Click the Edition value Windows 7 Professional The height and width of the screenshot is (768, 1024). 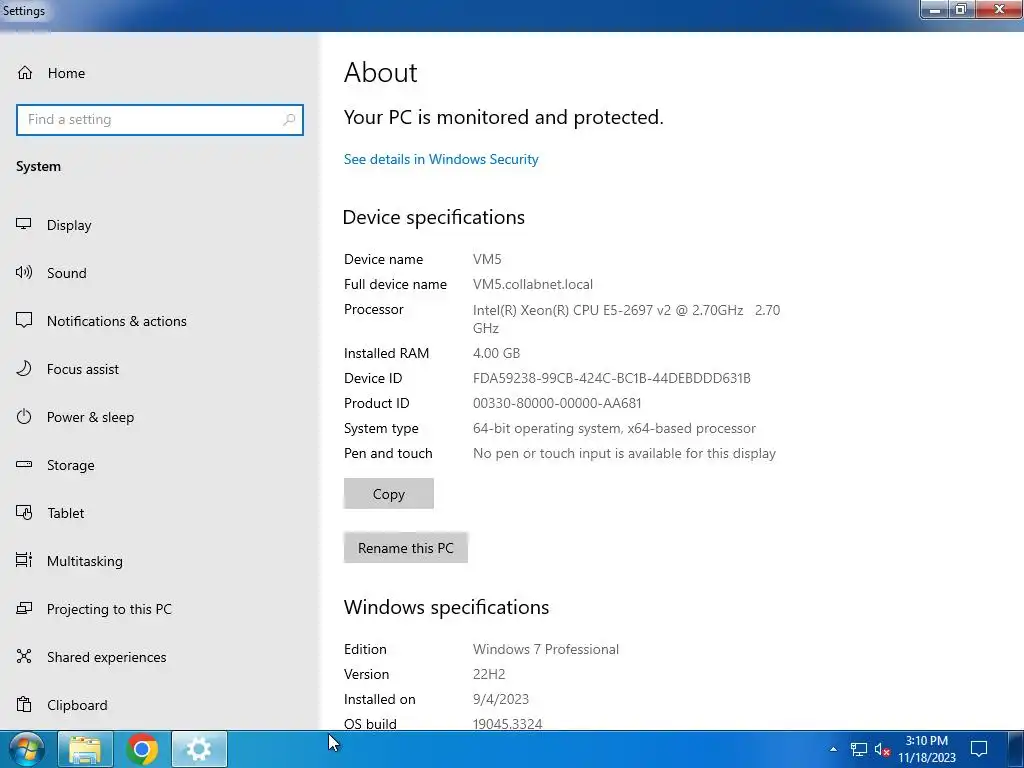tap(546, 649)
